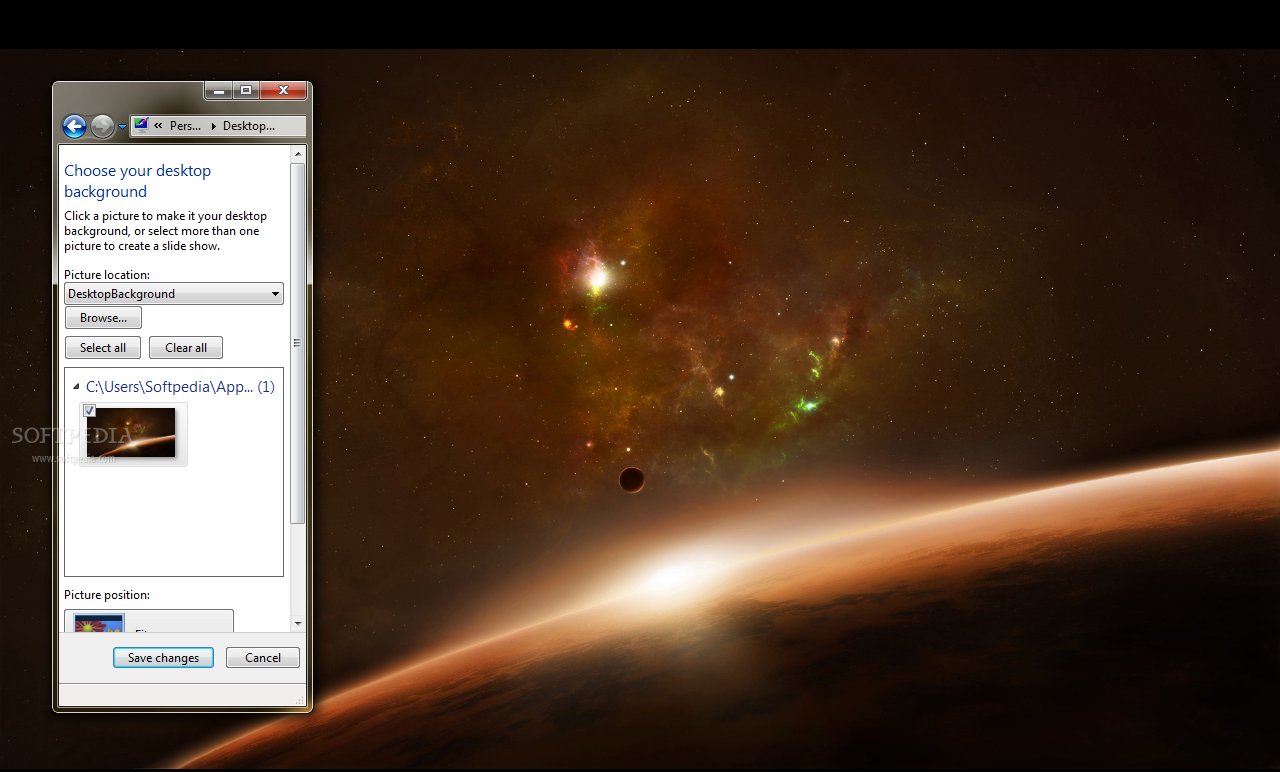Click the greyed forward navigation arrow
The width and height of the screenshot is (1280, 772).
click(x=102, y=126)
